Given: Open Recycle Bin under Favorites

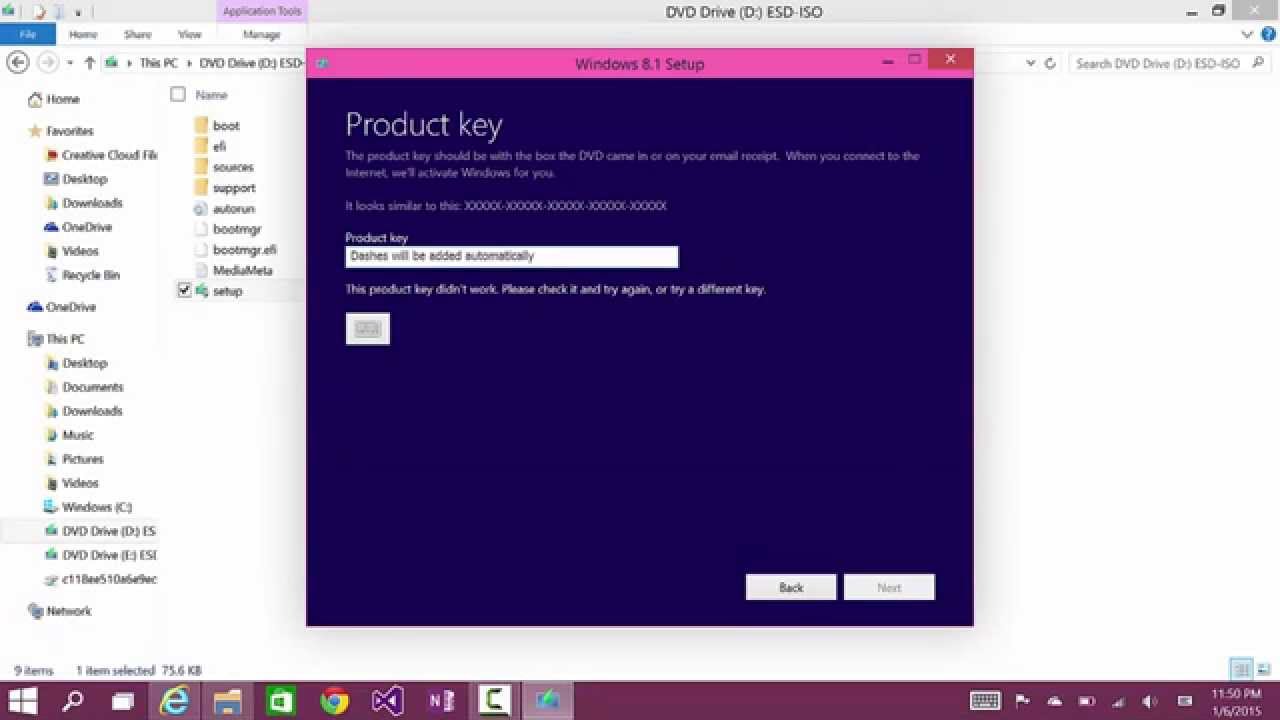Looking at the screenshot, I should click(90, 275).
